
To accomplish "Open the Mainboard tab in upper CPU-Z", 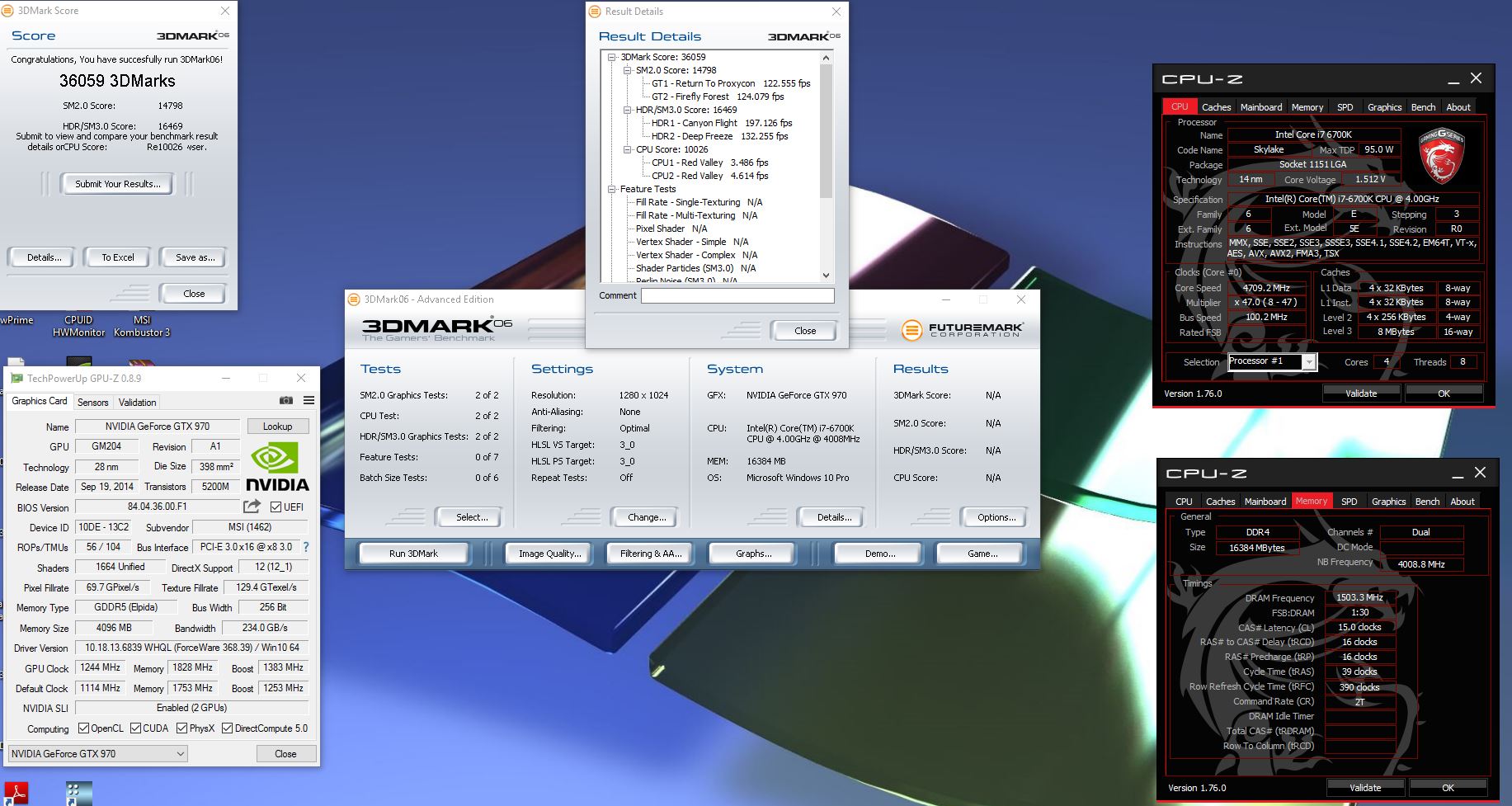I will (1261, 107).
